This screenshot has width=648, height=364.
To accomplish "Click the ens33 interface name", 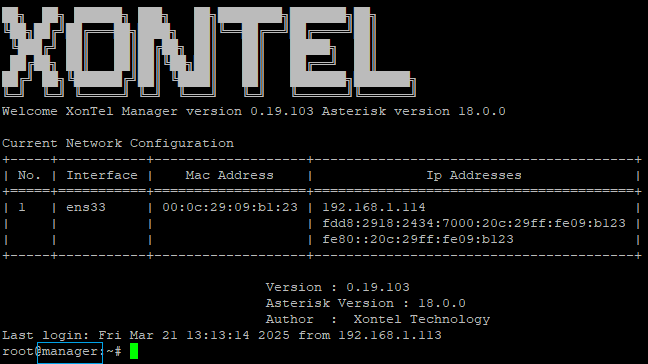I will coord(86,207).
